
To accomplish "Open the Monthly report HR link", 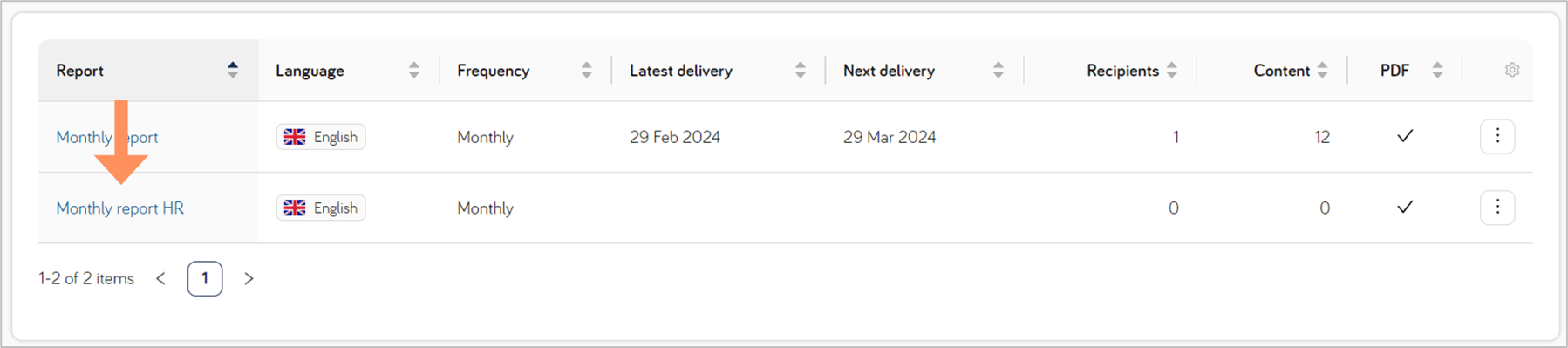I will point(120,208).
